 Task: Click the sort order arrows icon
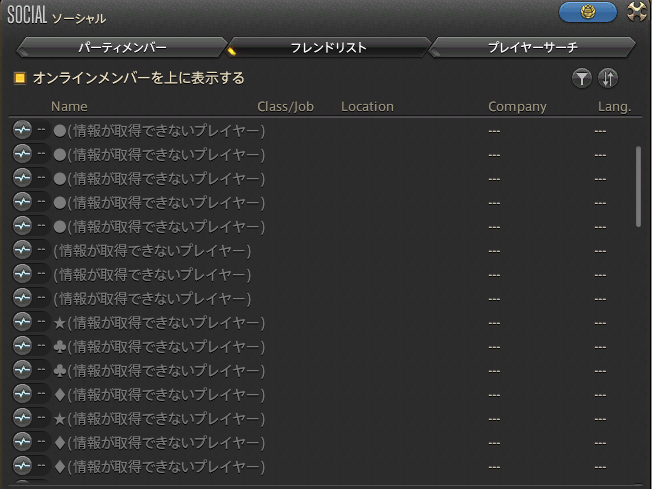point(608,78)
